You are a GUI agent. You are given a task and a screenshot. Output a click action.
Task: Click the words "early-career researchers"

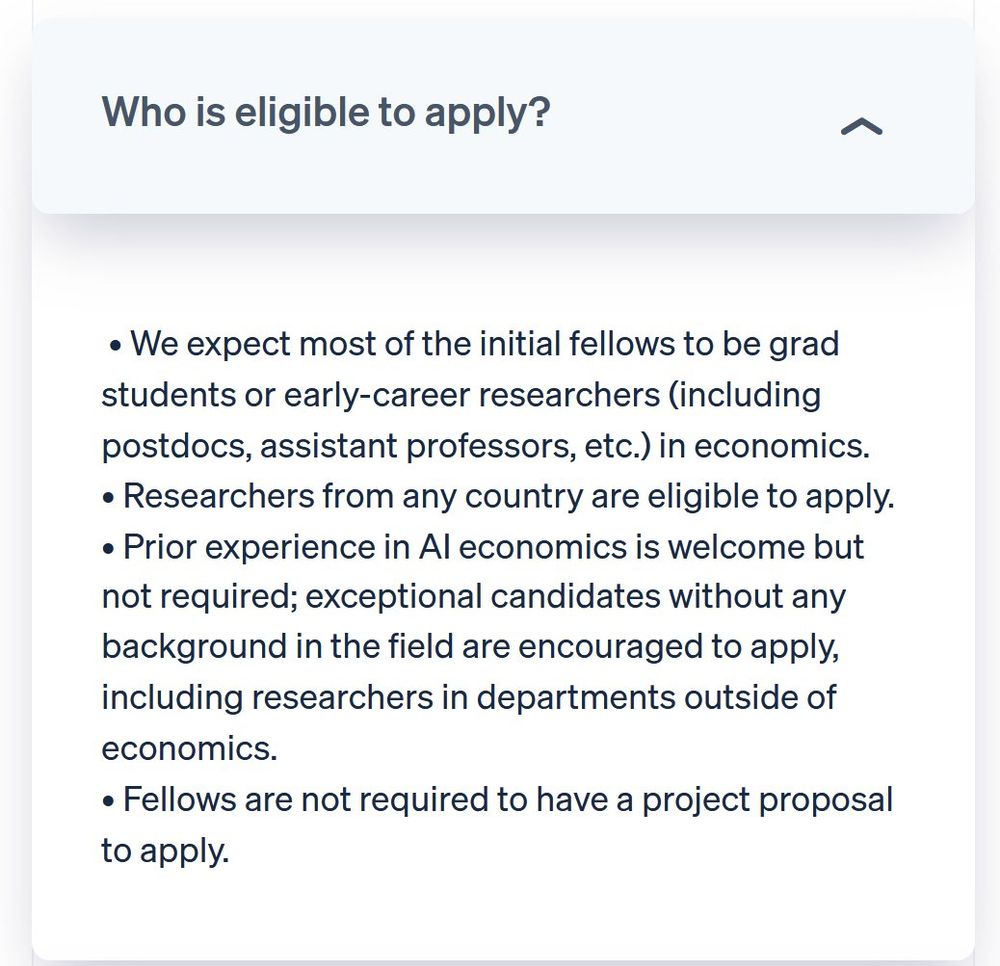click(x=471, y=395)
